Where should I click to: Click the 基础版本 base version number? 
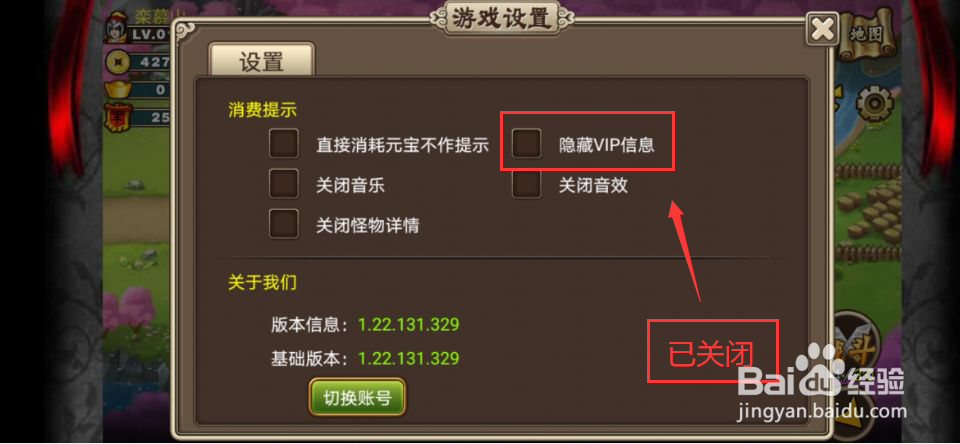pyautogui.click(x=408, y=358)
